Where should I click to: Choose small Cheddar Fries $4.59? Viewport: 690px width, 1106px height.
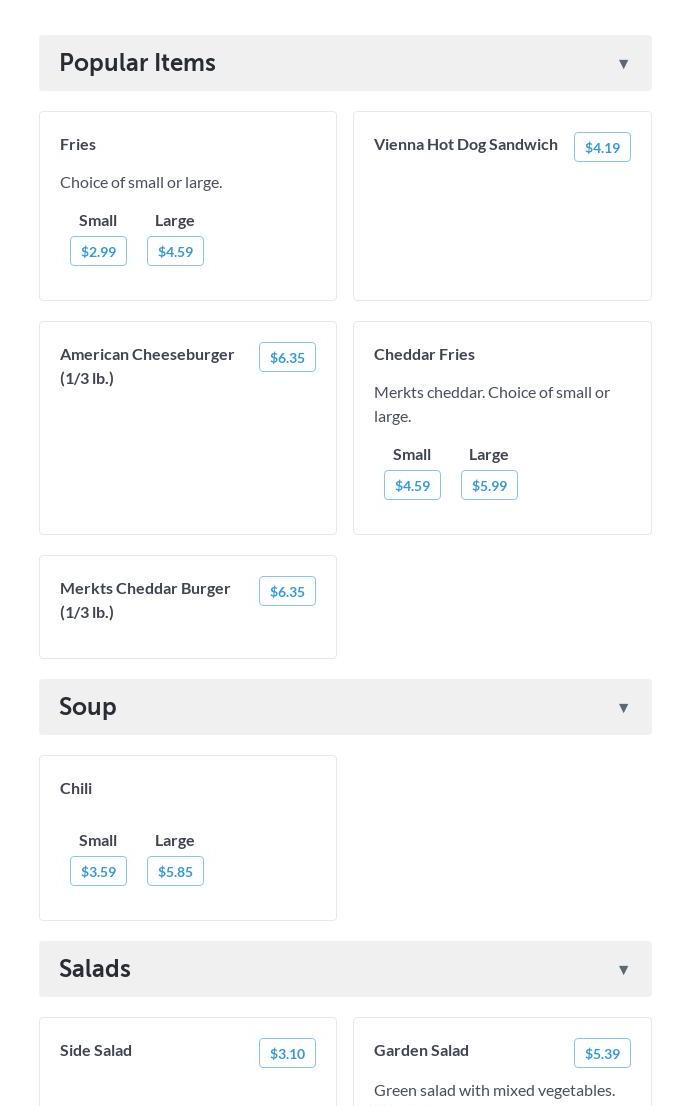coord(412,485)
